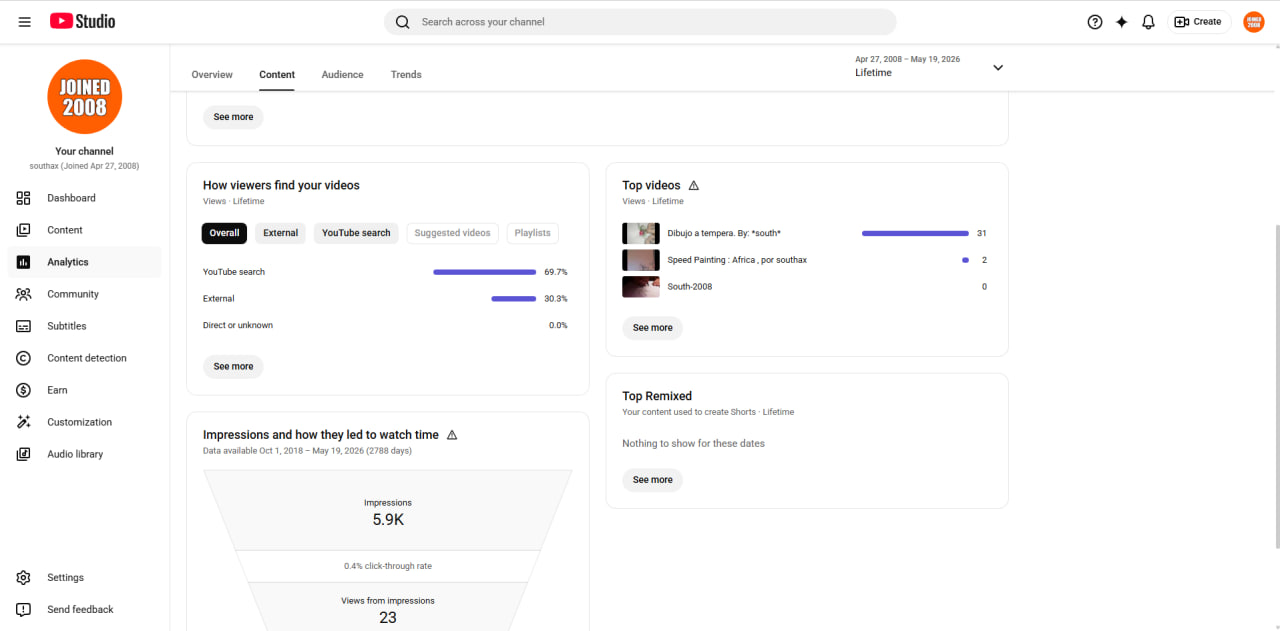Open thumbnail of Speed Painting Africa video
Viewport: 1280px width, 631px height.
click(x=641, y=260)
